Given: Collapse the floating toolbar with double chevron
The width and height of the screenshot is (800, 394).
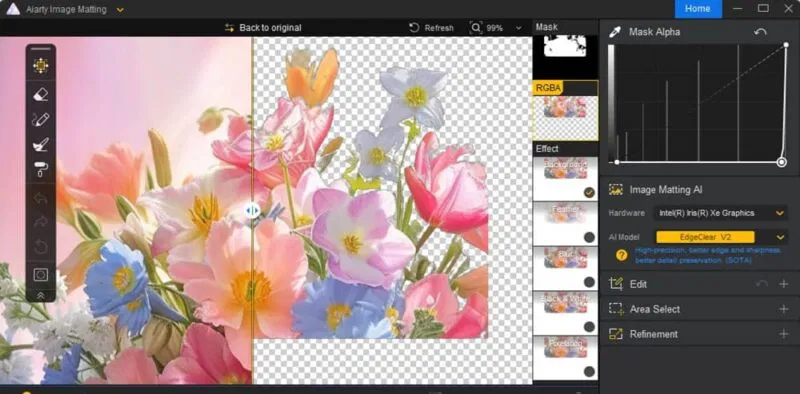Looking at the screenshot, I should click(x=40, y=295).
